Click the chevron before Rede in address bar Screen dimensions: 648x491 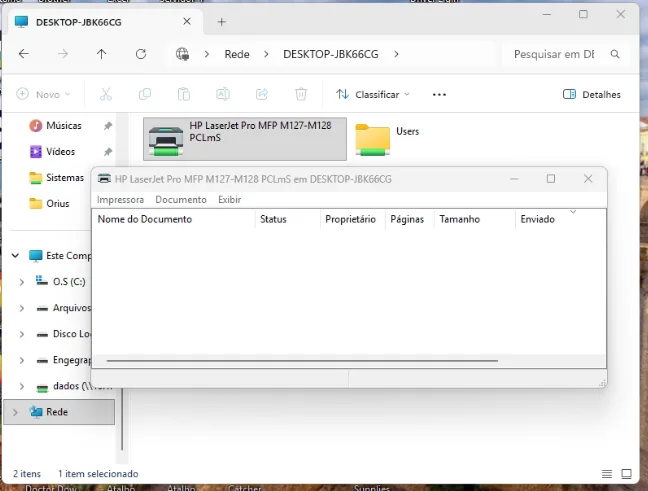coord(207,54)
